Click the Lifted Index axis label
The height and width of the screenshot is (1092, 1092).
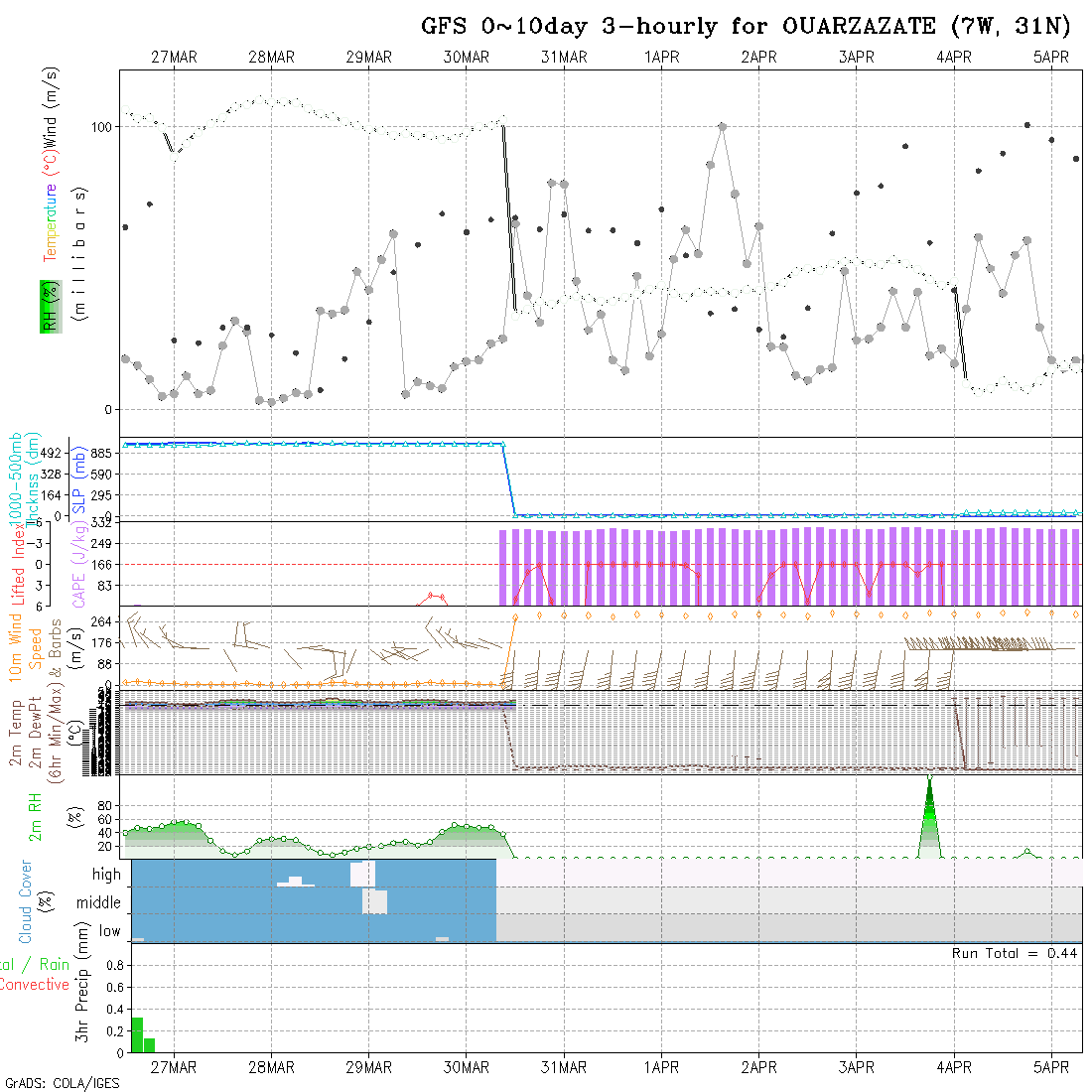click(x=18, y=563)
